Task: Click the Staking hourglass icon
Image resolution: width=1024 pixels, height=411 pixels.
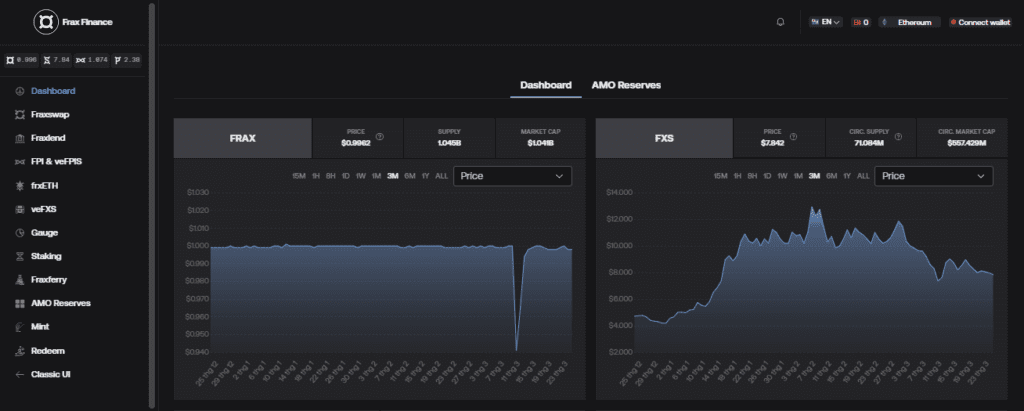Action: pos(20,256)
